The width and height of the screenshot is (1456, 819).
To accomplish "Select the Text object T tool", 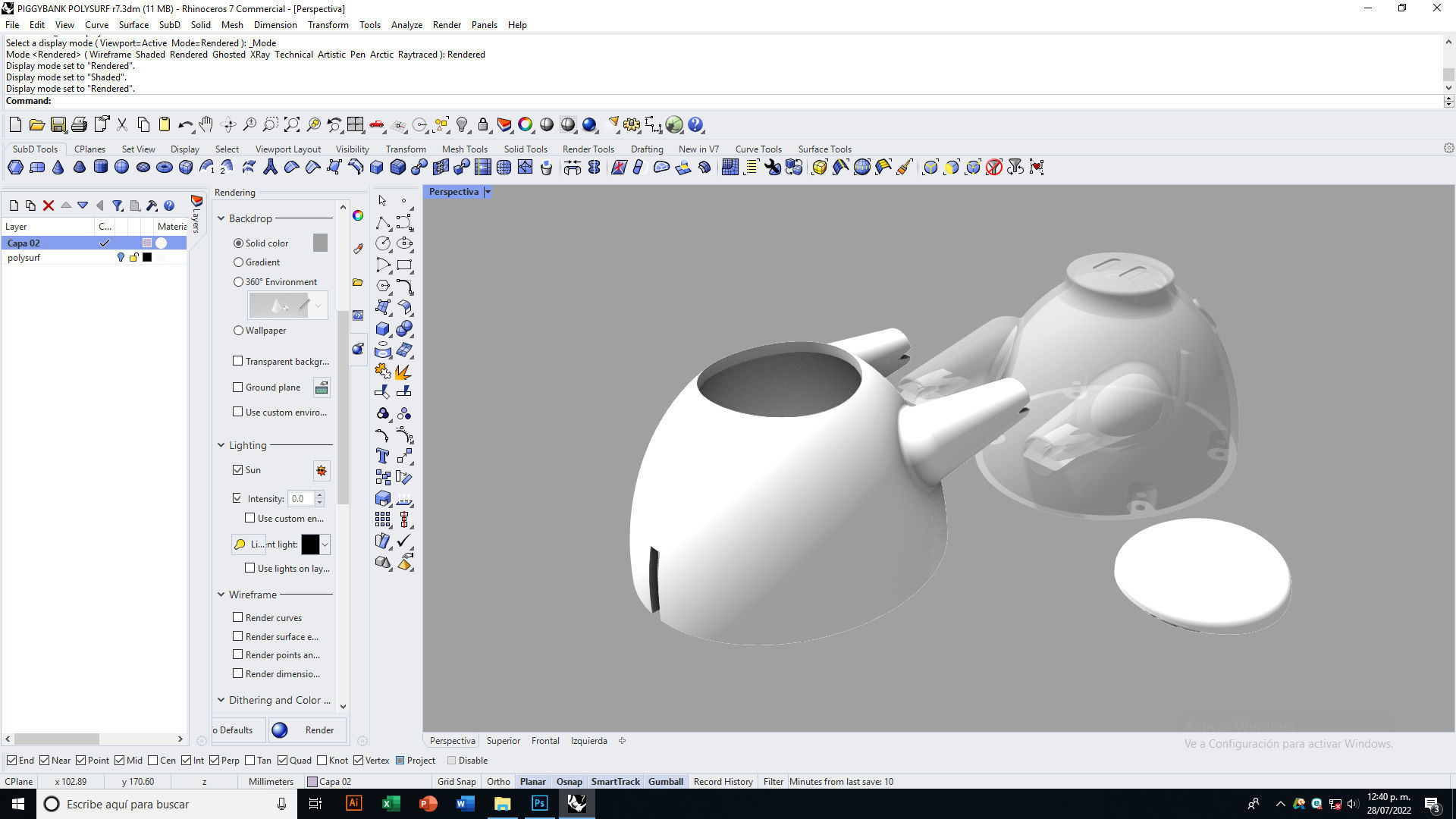I will tap(383, 456).
